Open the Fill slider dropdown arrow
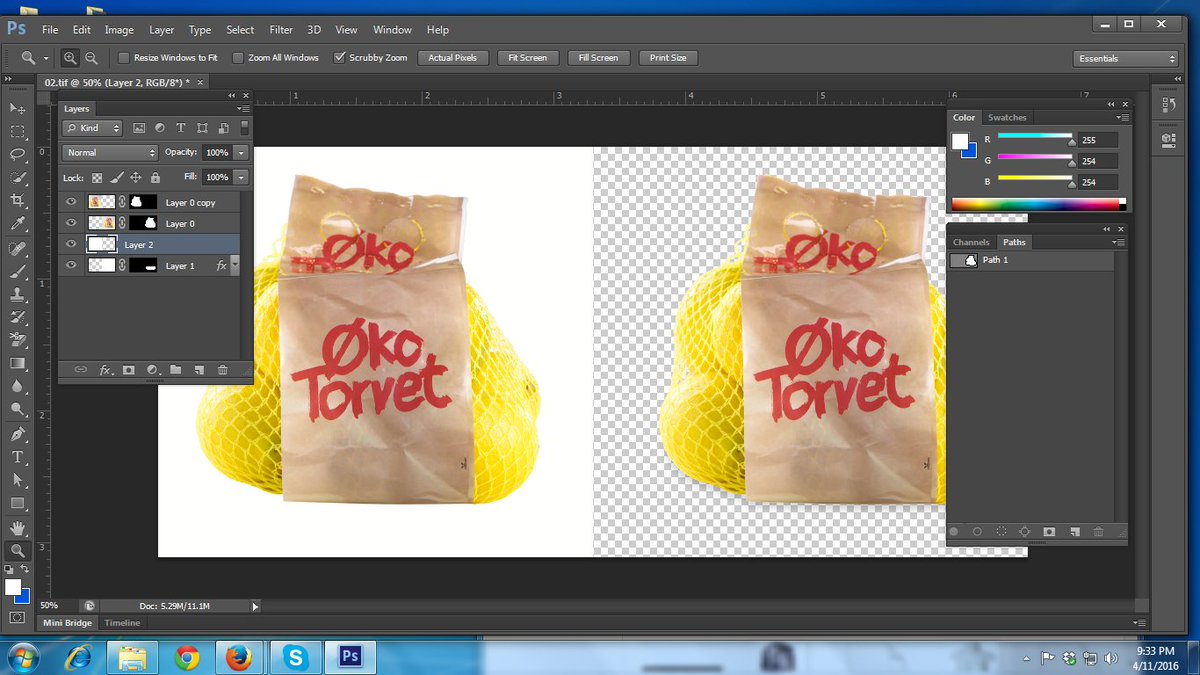This screenshot has width=1200, height=675. (241, 177)
